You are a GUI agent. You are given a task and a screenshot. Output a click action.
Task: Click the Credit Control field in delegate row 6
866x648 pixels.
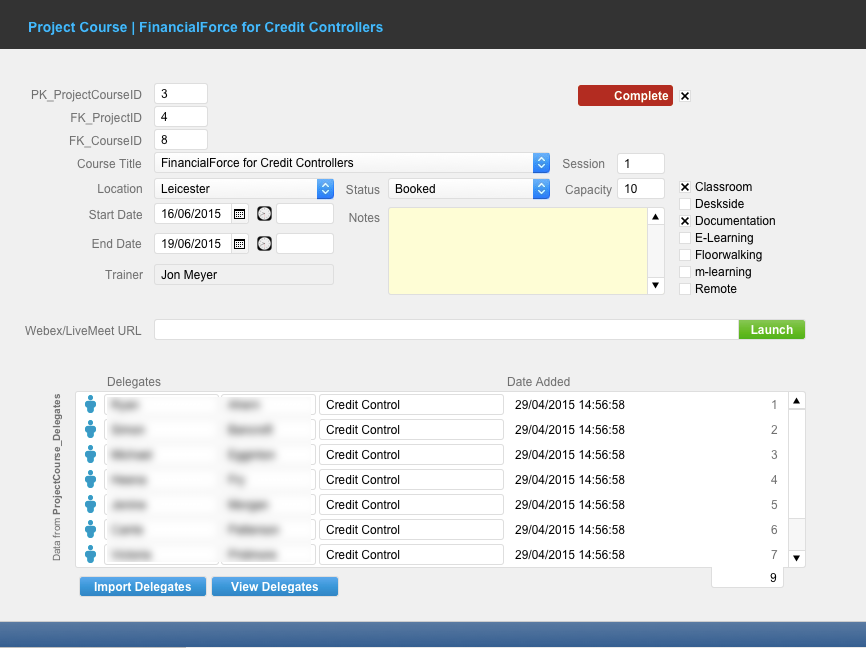click(411, 530)
